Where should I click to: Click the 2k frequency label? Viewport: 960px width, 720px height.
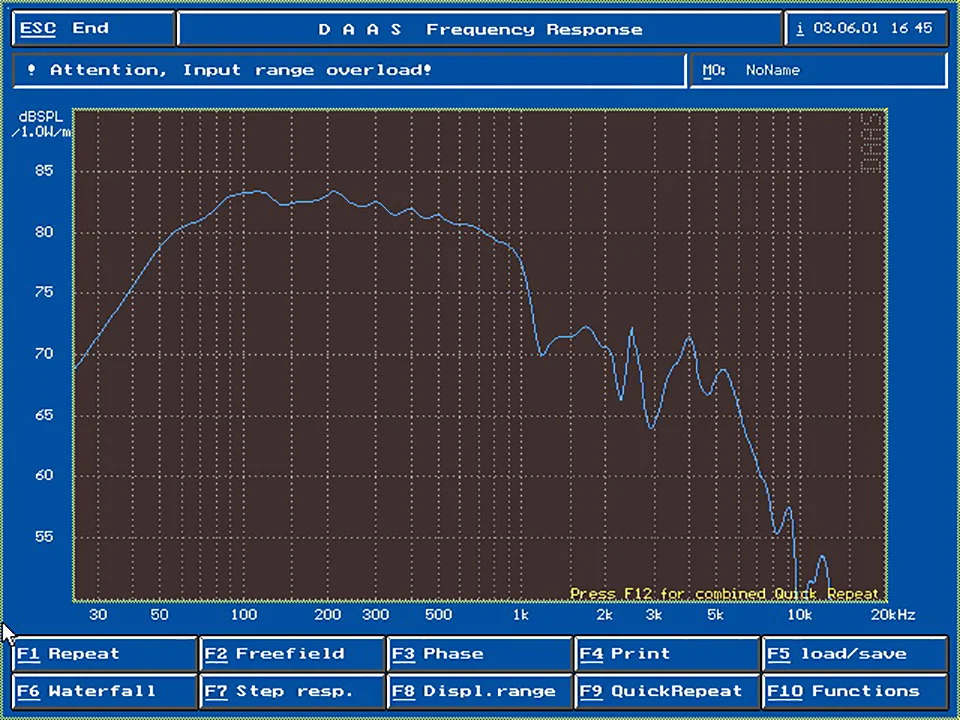[604, 615]
